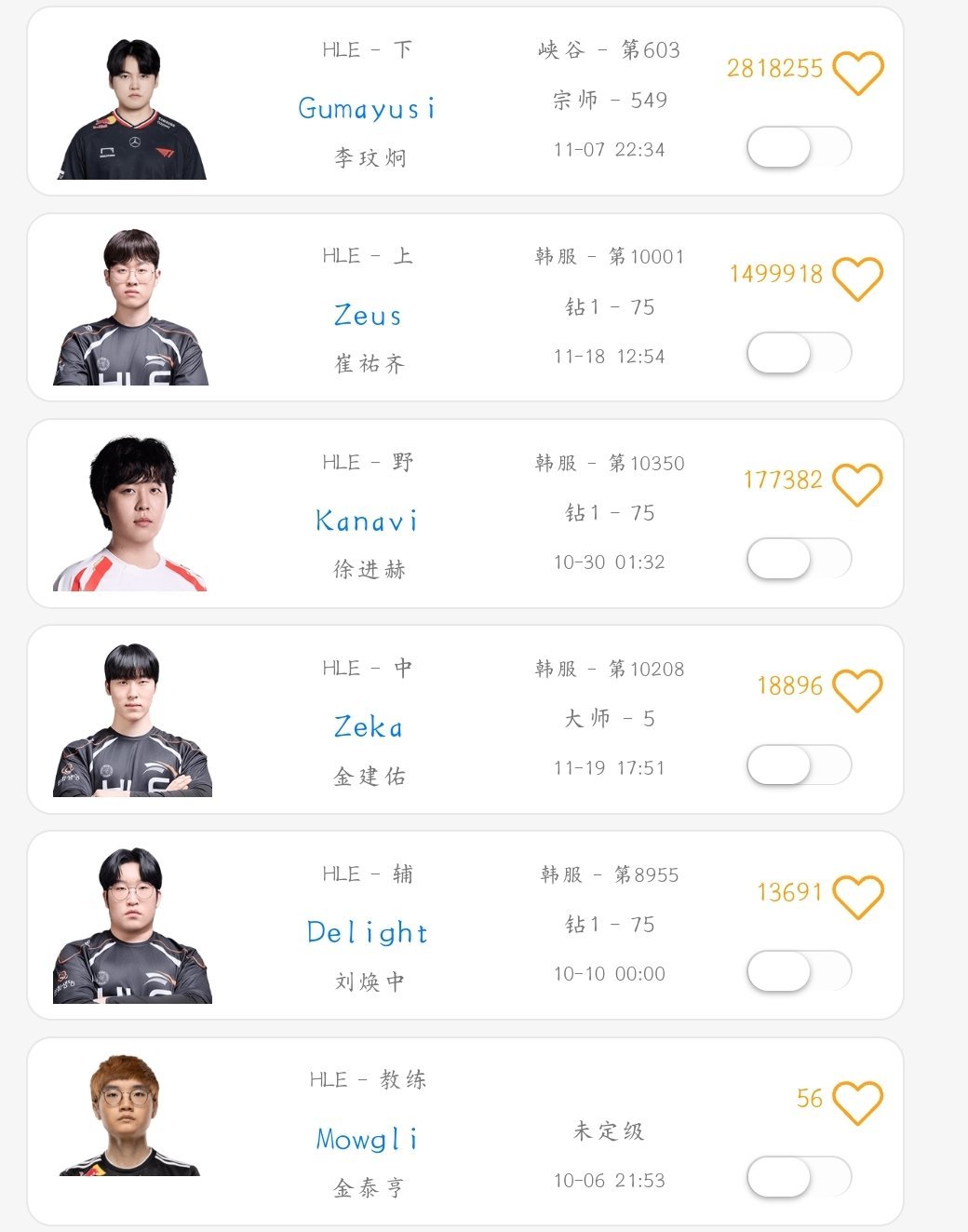
Task: Click the Zeus player name
Action: (368, 316)
